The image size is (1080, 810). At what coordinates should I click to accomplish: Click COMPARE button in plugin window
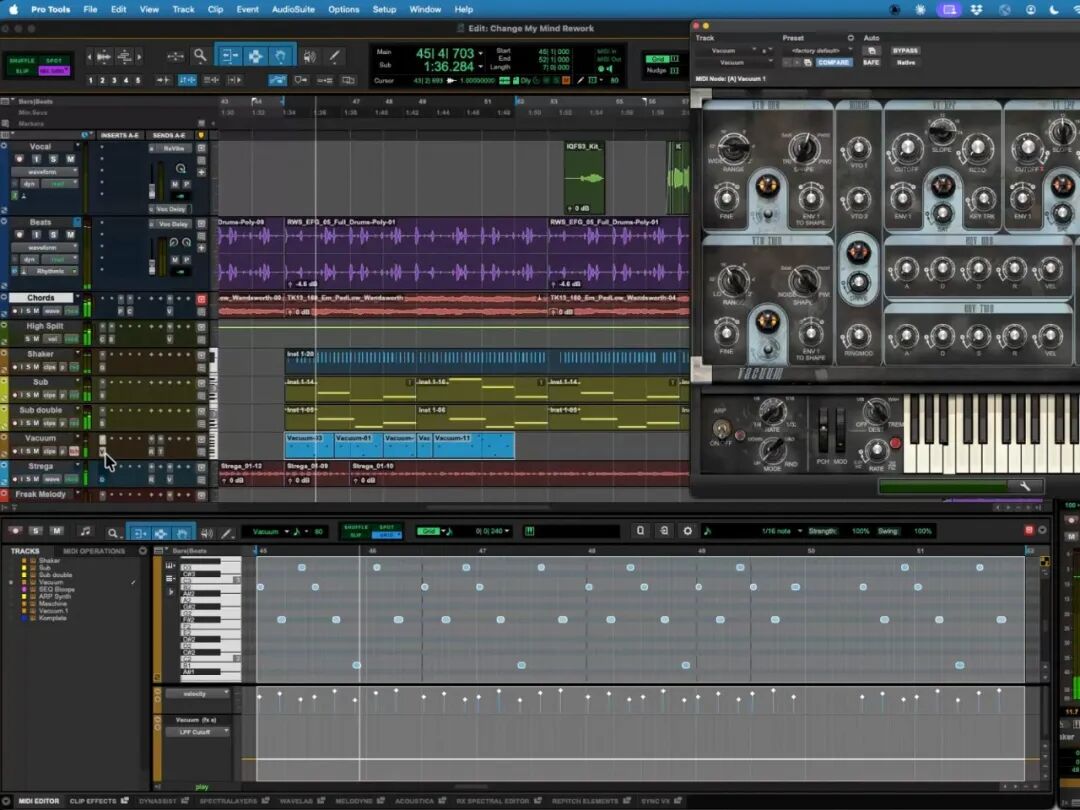pyautogui.click(x=833, y=62)
